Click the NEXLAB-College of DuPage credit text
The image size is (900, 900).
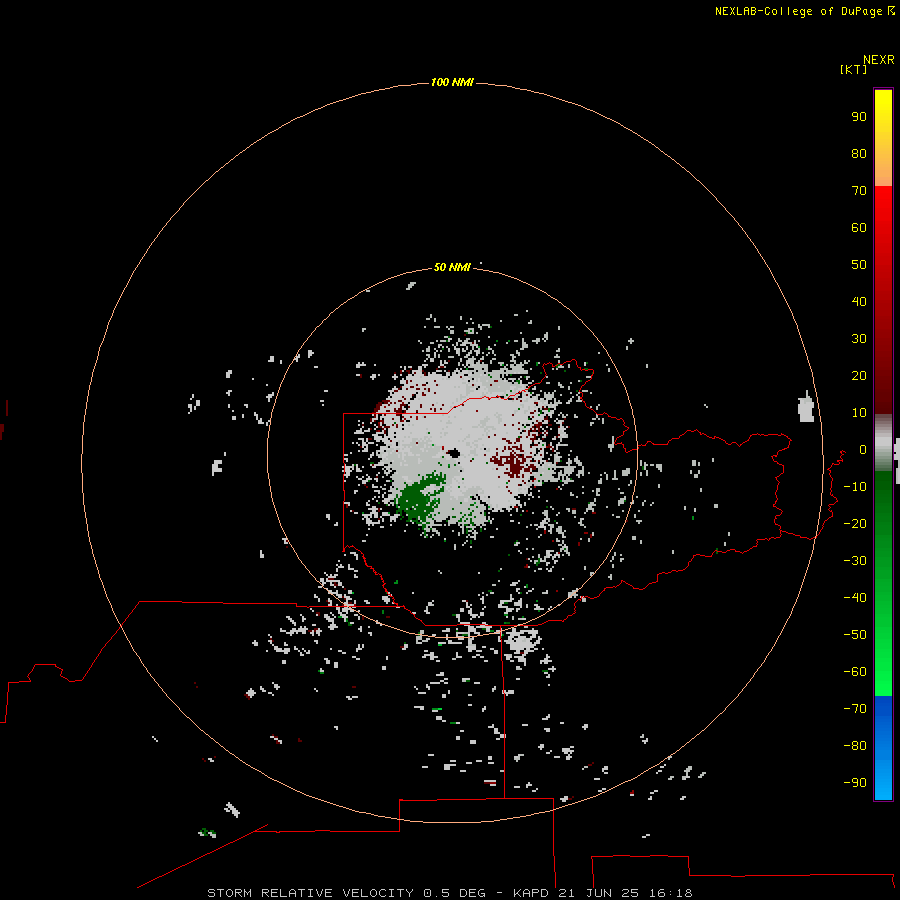[x=805, y=11]
